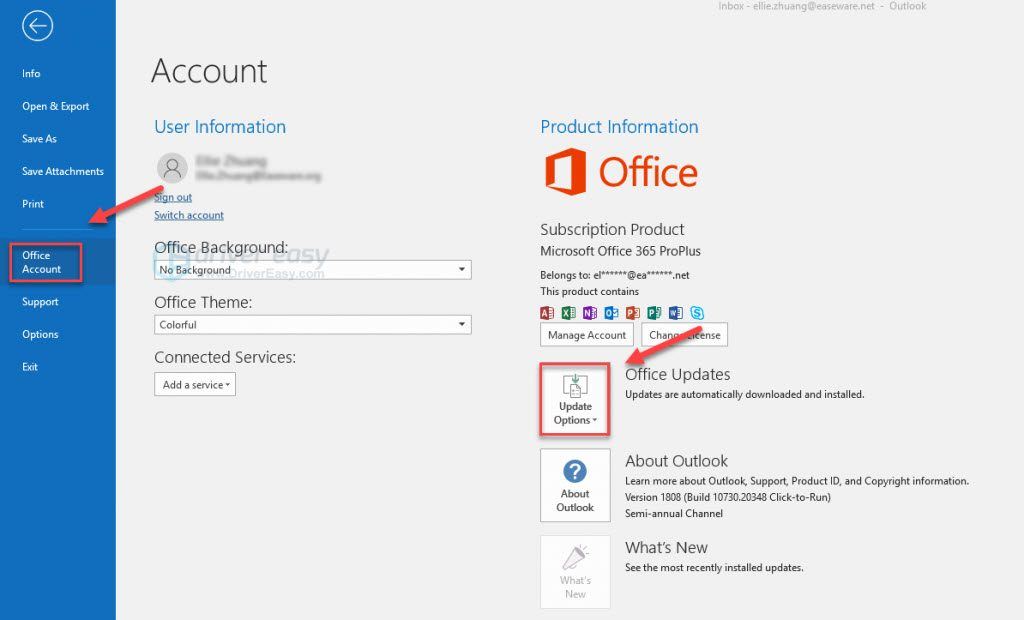This screenshot has width=1024, height=620.
Task: Go to Options in the sidebar
Action: [40, 334]
